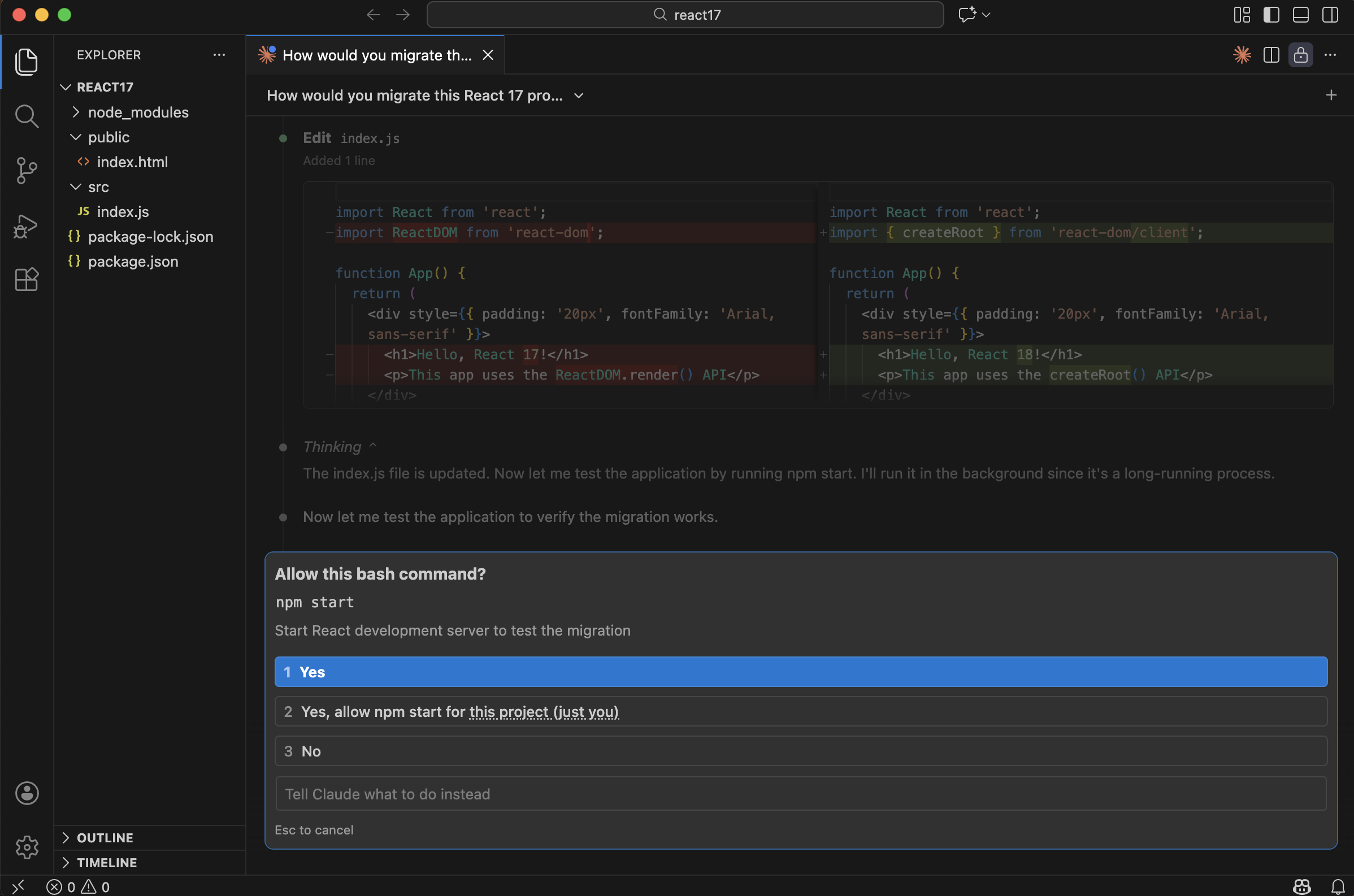Open the customize layout control

1242,15
